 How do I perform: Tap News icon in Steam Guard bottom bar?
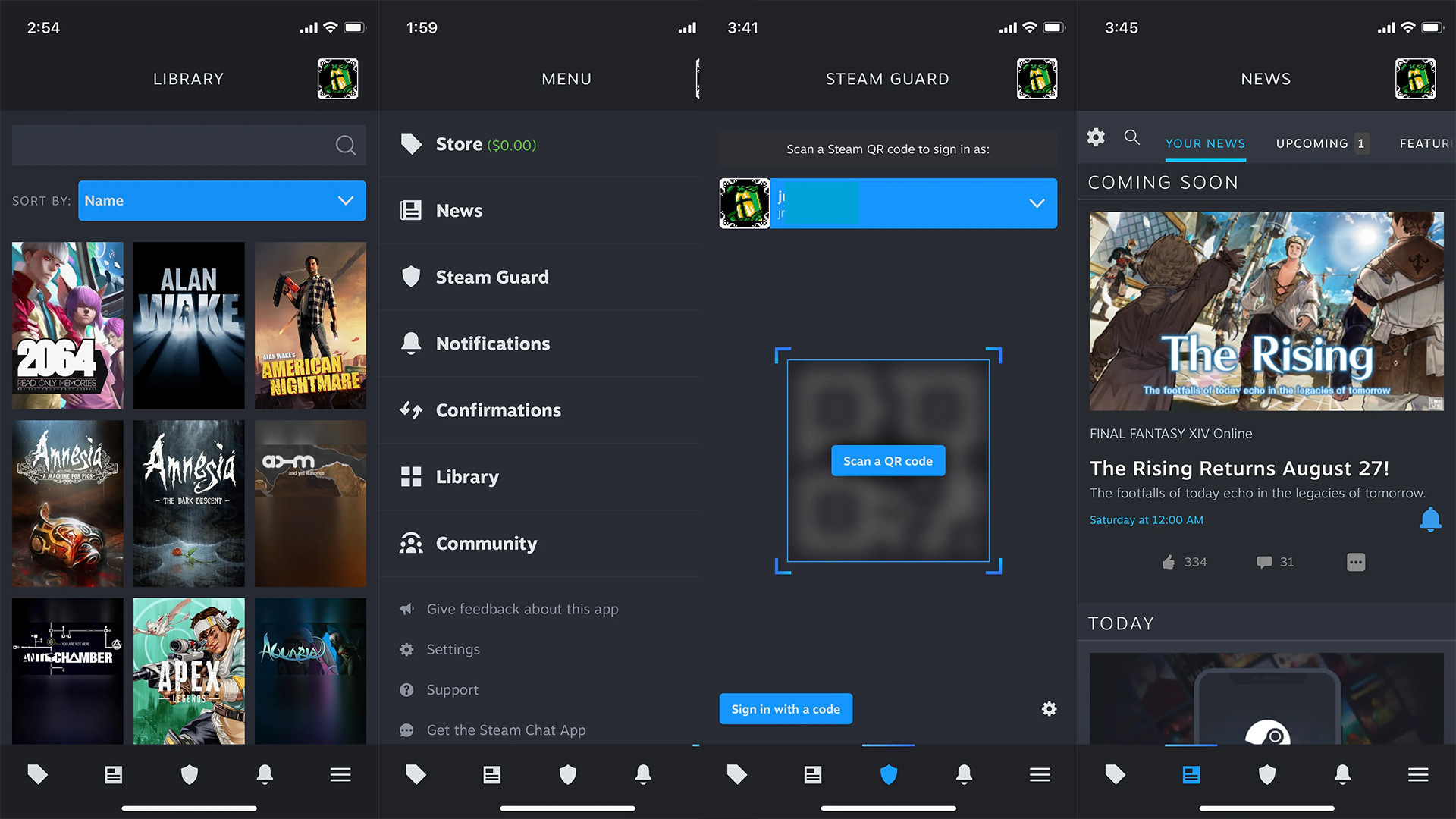pyautogui.click(x=813, y=774)
